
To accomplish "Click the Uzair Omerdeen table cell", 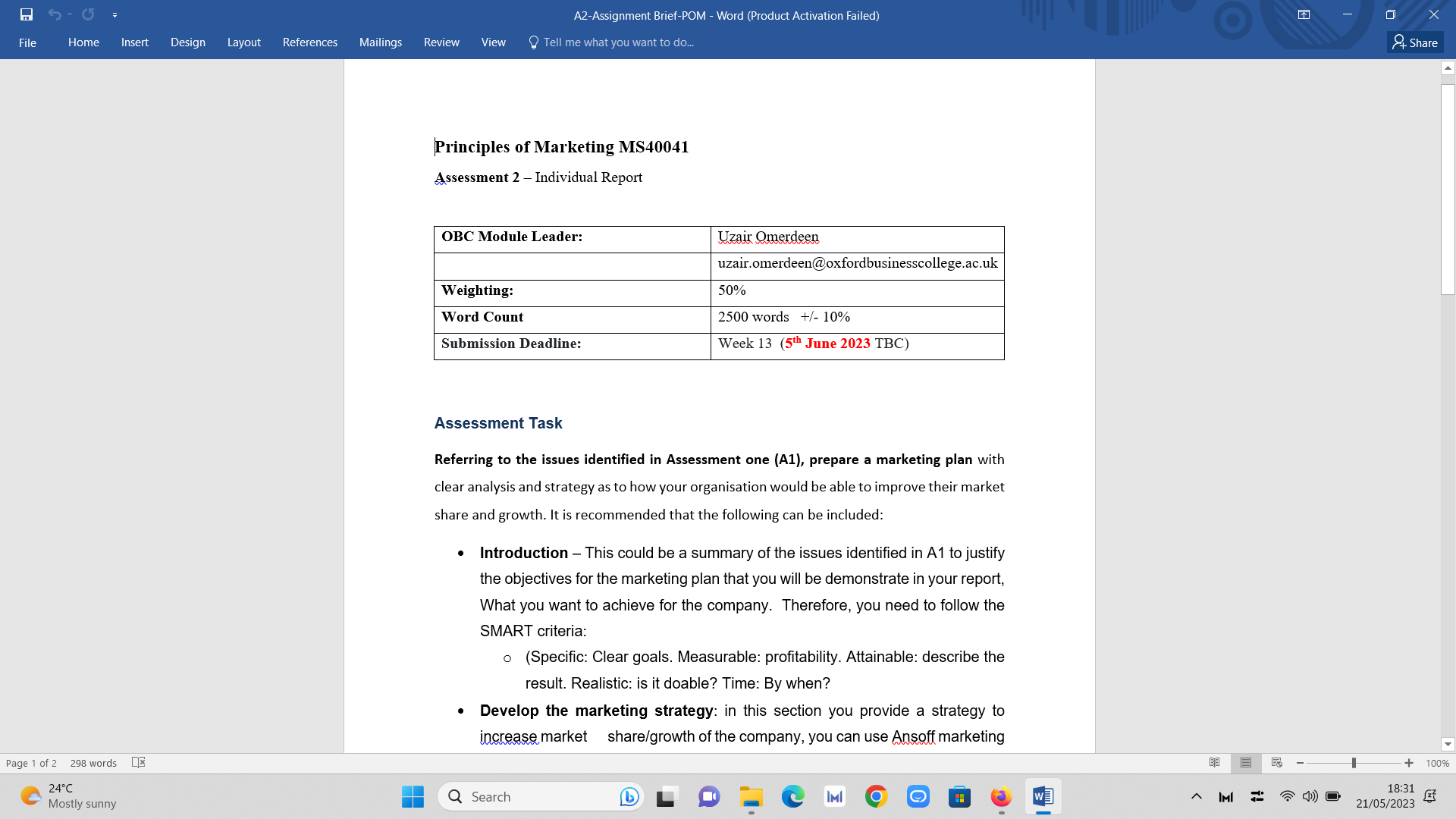I will (858, 239).
